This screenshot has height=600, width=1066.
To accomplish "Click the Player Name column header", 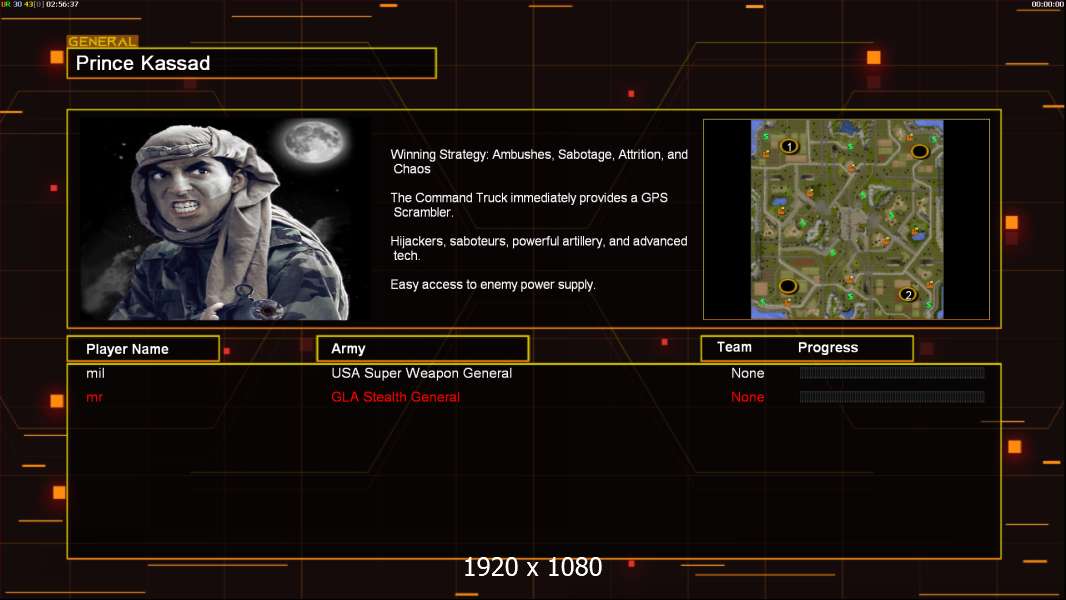I will tap(143, 349).
